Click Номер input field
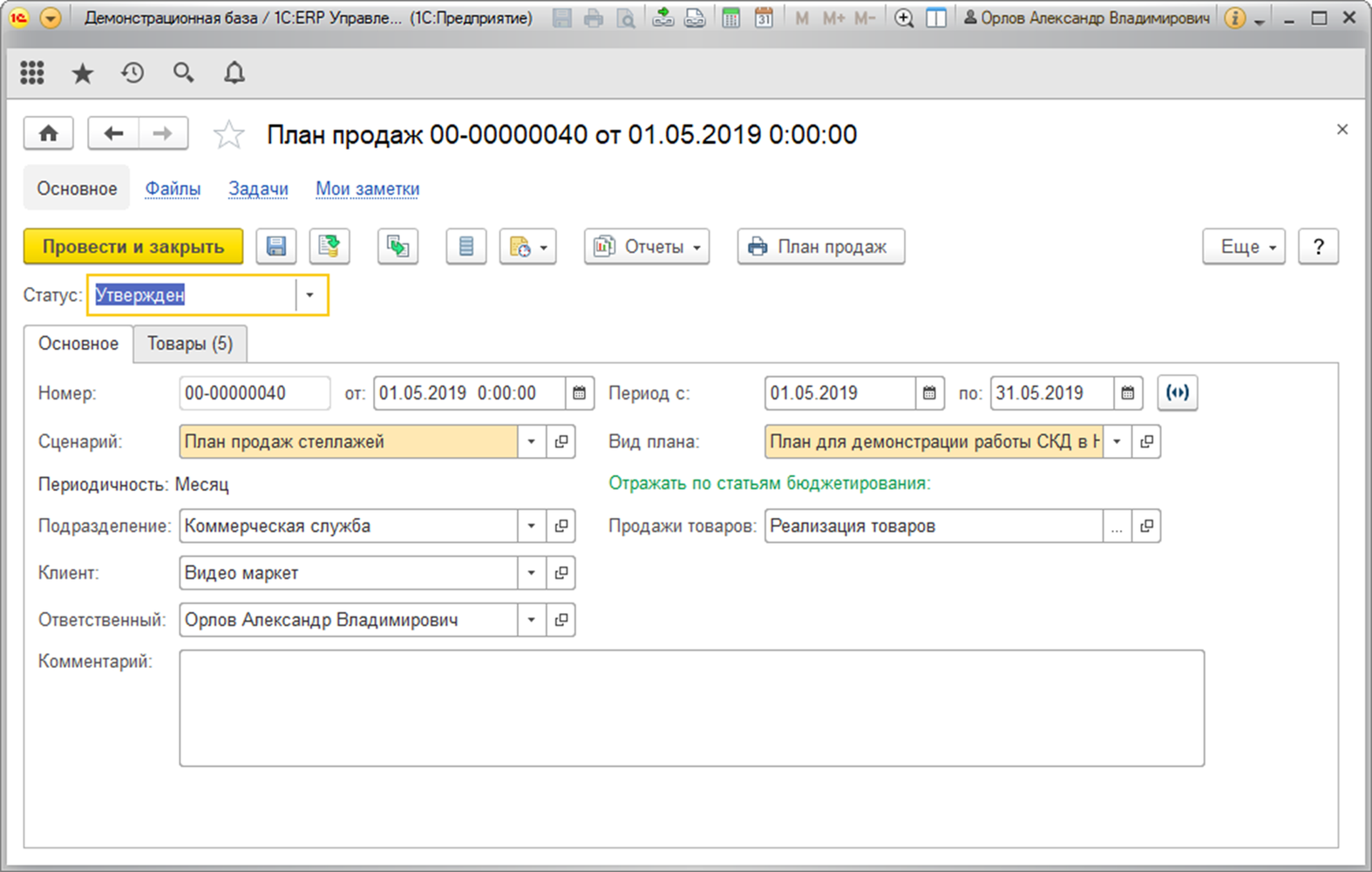Screen dimensions: 1372x872 pos(255,393)
